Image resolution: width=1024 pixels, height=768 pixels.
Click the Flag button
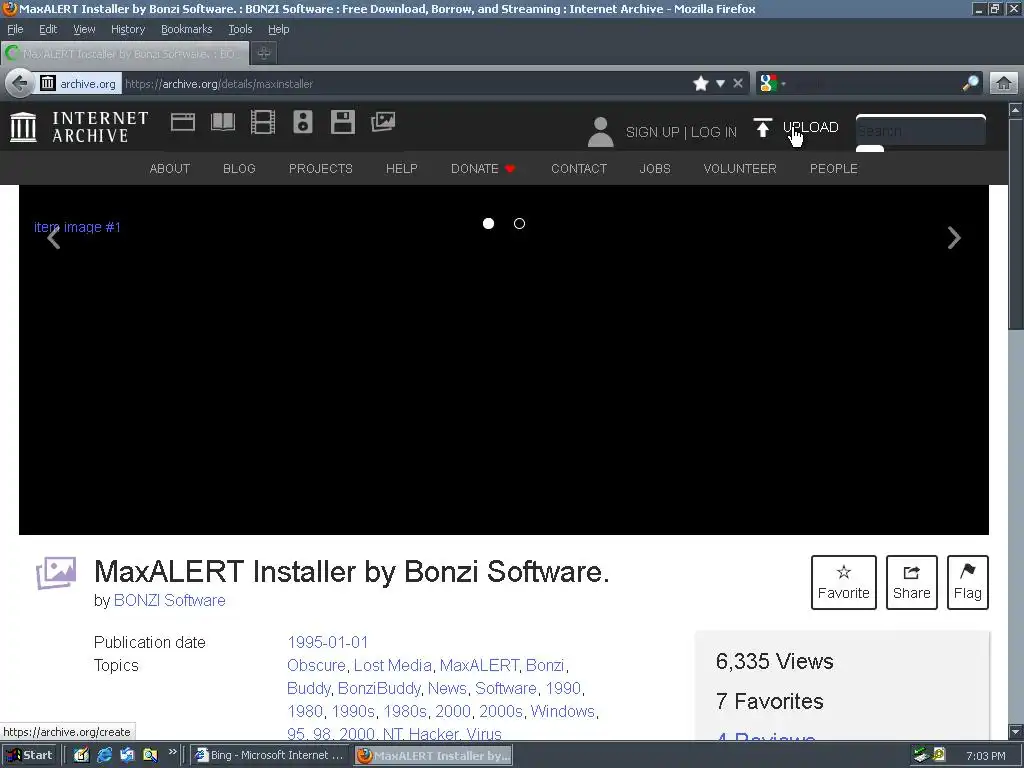click(967, 582)
